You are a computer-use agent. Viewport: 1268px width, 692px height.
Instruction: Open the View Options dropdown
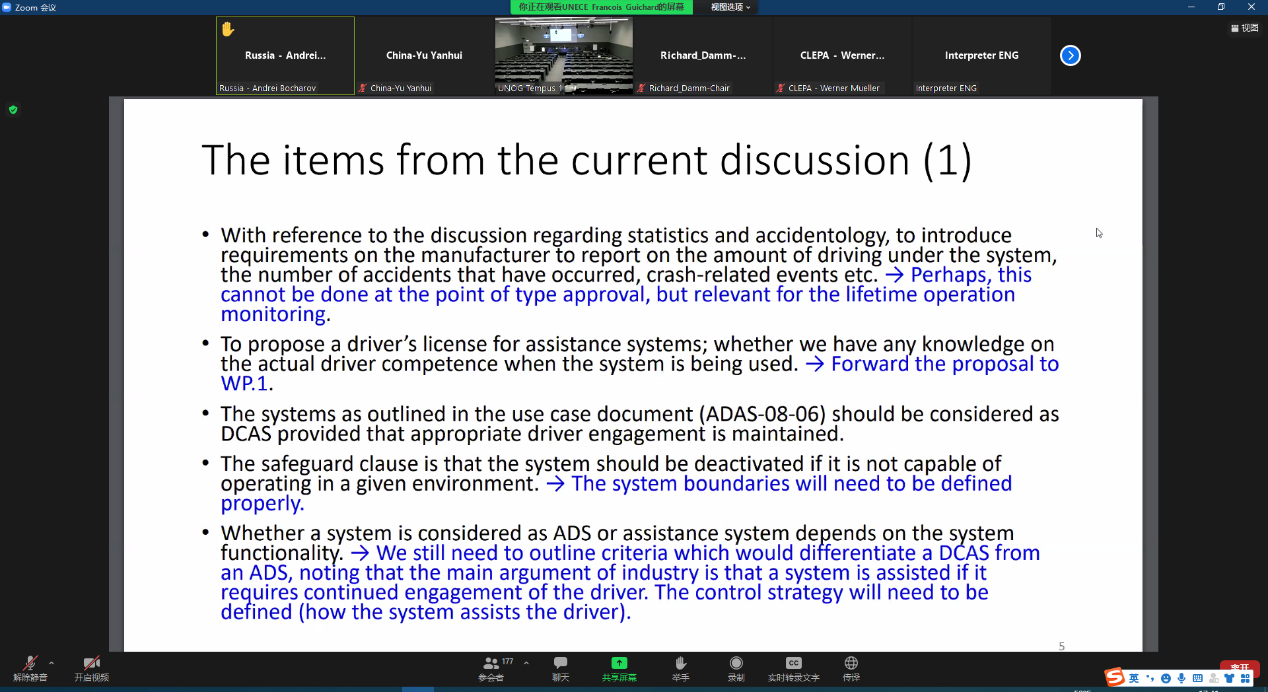[x=730, y=7]
